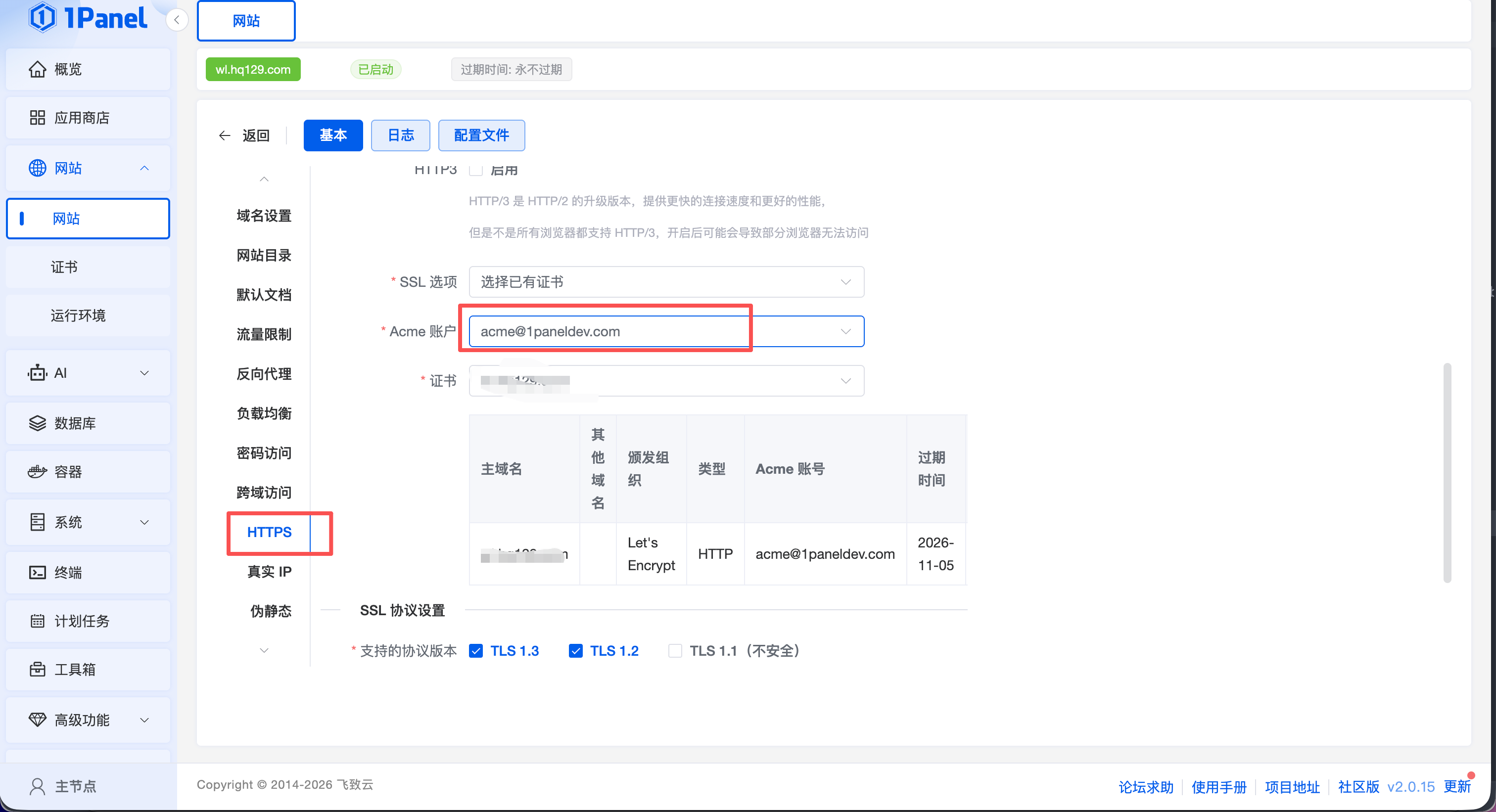1496x812 pixels.
Task: Open 数据库 layers icon
Action: click(x=37, y=423)
